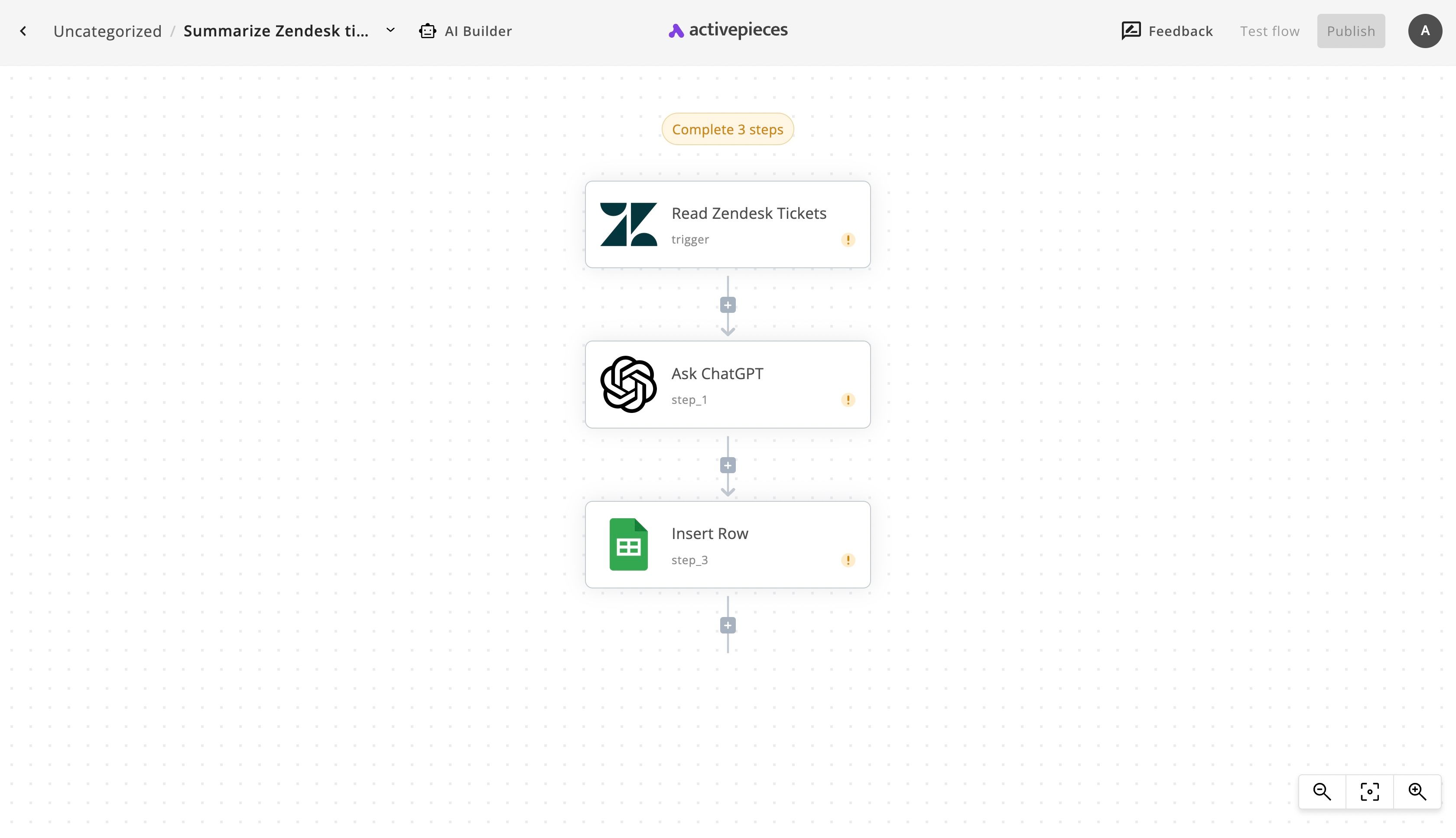Open the AI Builder robot icon
Viewport: 1456px width, 838px height.
(x=428, y=31)
